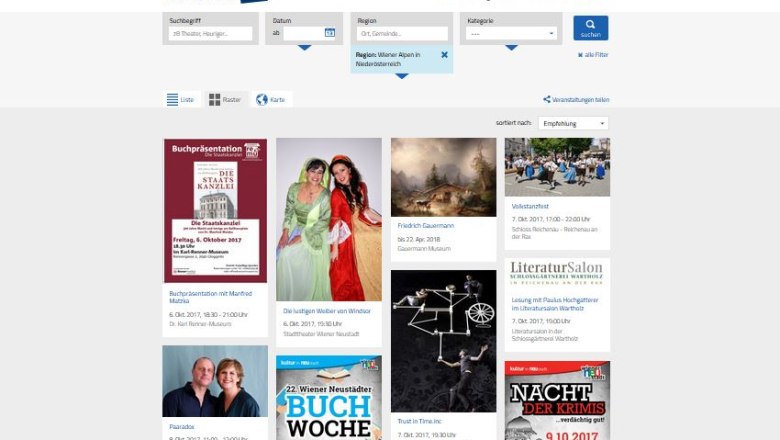Clear all filters via alle Filter
This screenshot has width=780, height=440.
click(x=593, y=55)
